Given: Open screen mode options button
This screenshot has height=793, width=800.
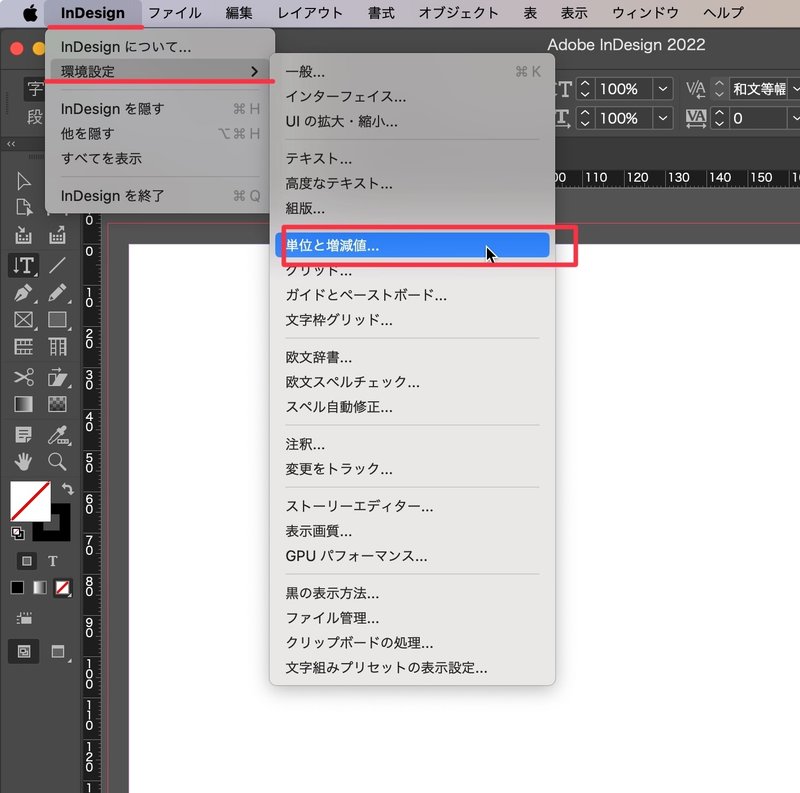Looking at the screenshot, I should click(x=58, y=652).
